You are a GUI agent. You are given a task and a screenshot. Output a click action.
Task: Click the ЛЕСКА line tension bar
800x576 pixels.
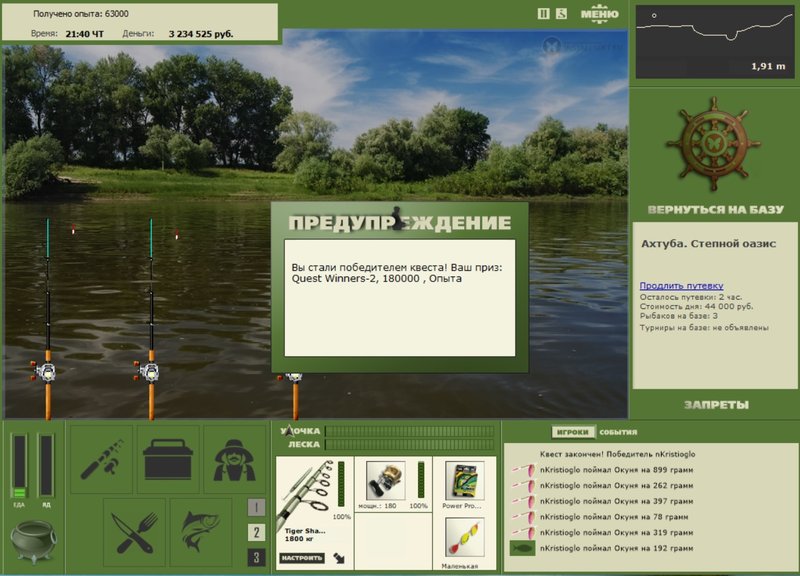(409, 445)
